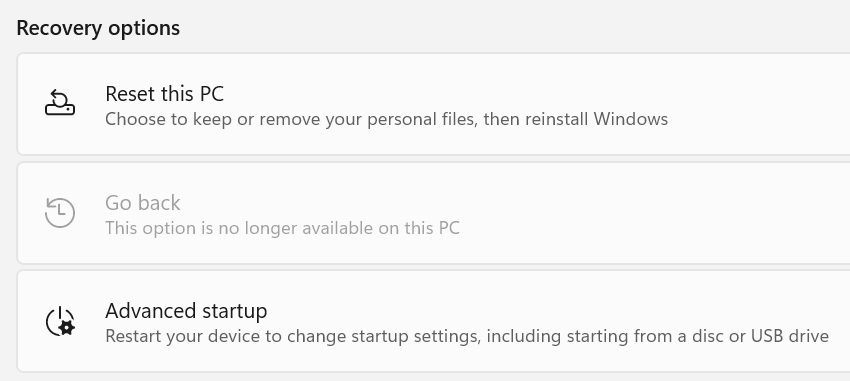The width and height of the screenshot is (850, 381).
Task: Click the Recovery options section heading
Action: coord(98,28)
